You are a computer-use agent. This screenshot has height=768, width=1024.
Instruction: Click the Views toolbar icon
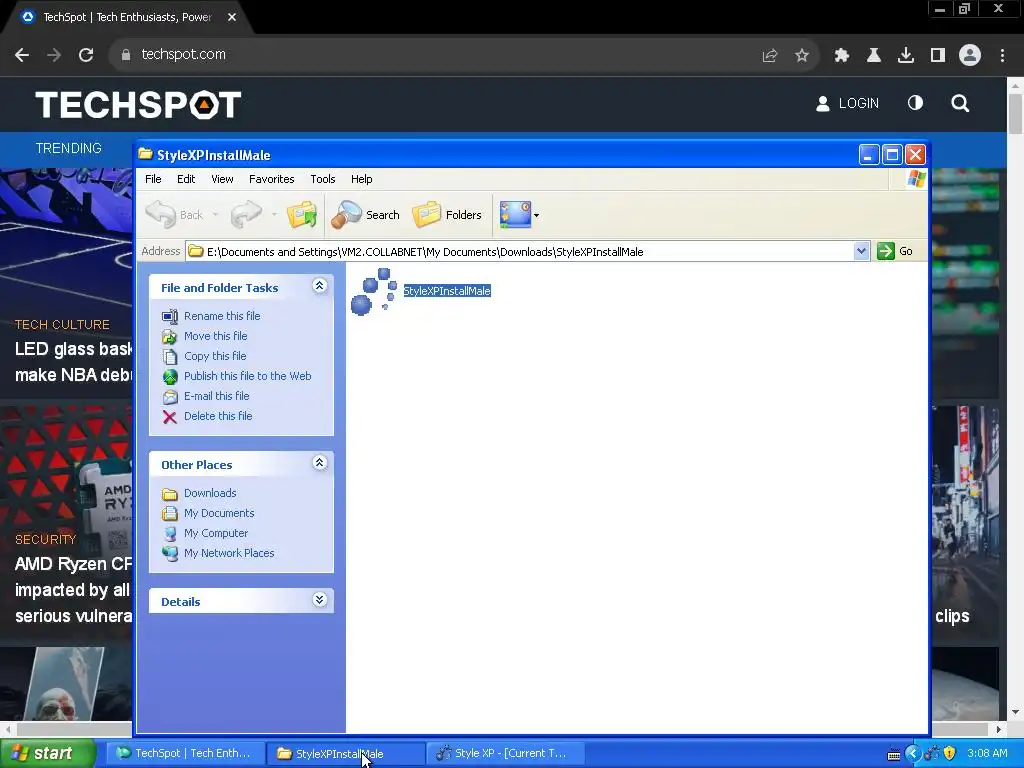515,215
